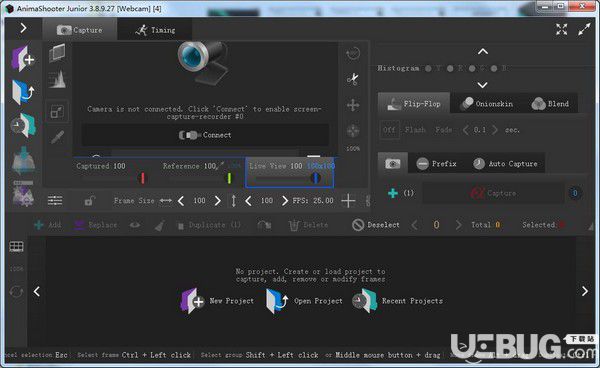The width and height of the screenshot is (600, 368).
Task: Select the grid overlay icon
Action: pyautogui.click(x=57, y=53)
